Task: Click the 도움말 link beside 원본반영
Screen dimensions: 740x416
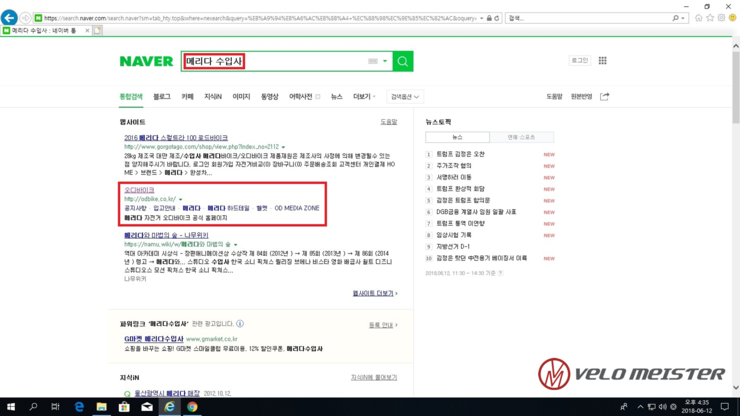Action: [x=554, y=96]
